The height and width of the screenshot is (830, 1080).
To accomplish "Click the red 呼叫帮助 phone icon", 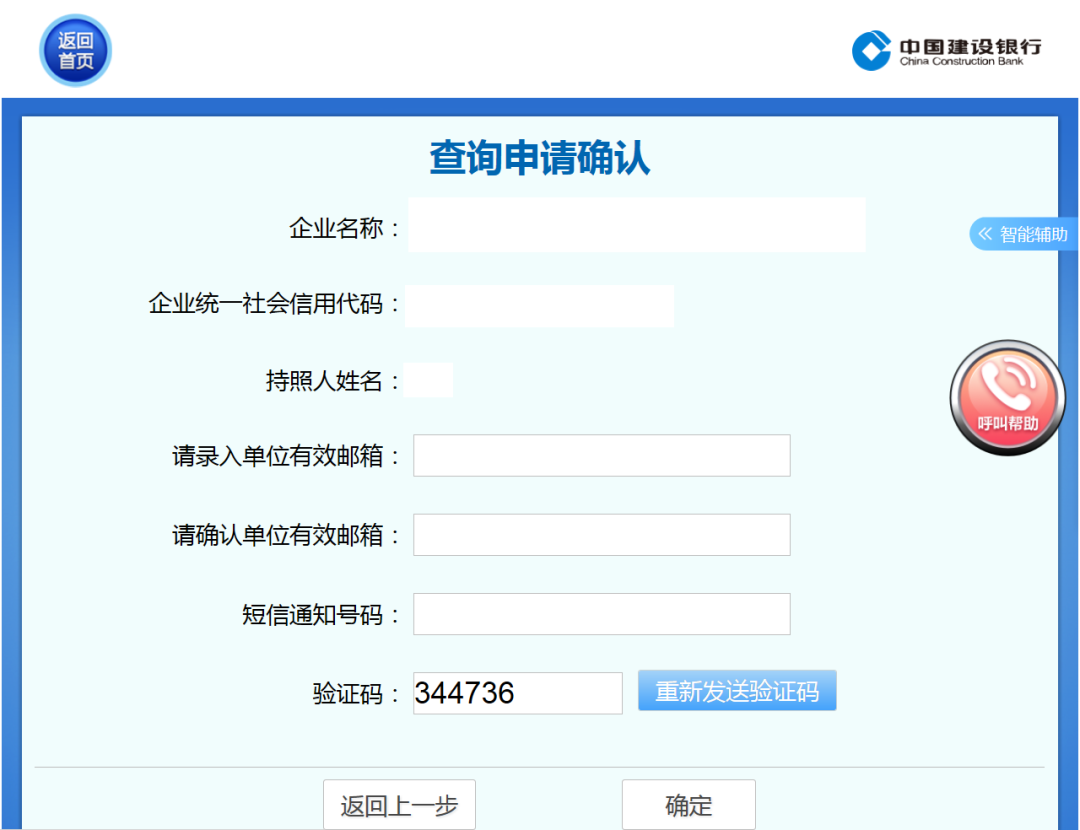I will pyautogui.click(x=1007, y=397).
